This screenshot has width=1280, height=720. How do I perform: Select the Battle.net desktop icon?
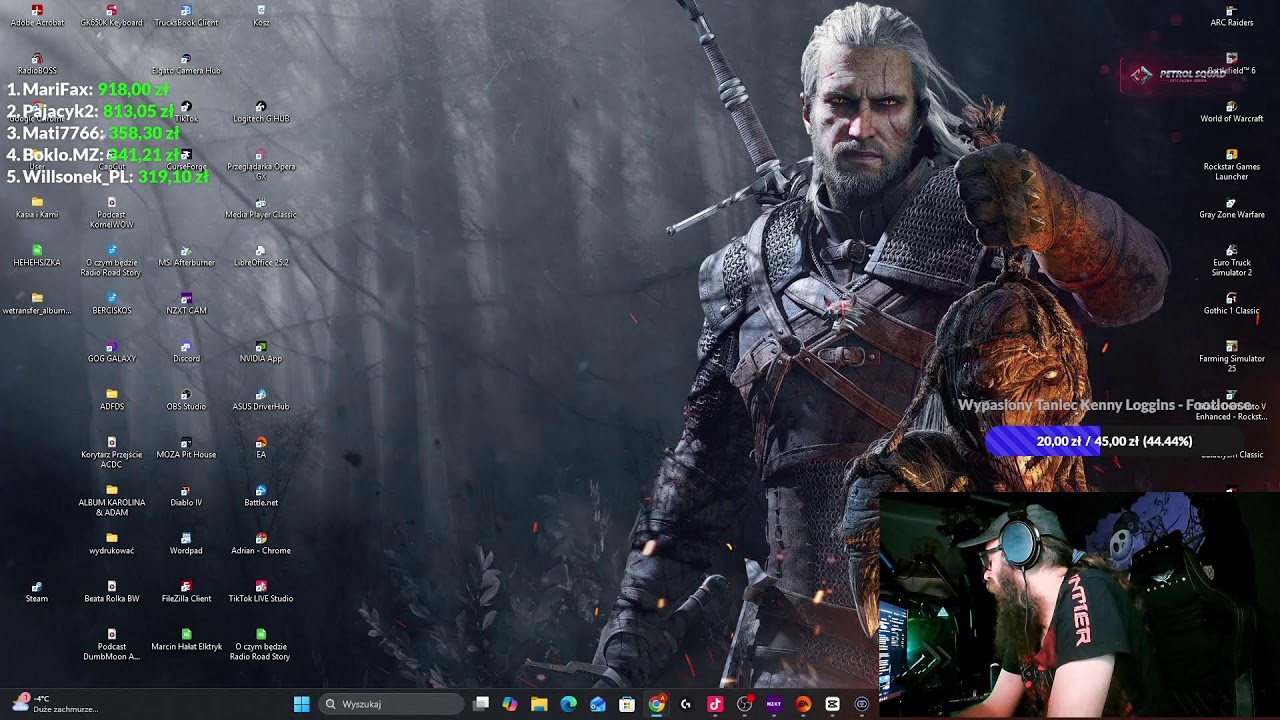tap(261, 495)
